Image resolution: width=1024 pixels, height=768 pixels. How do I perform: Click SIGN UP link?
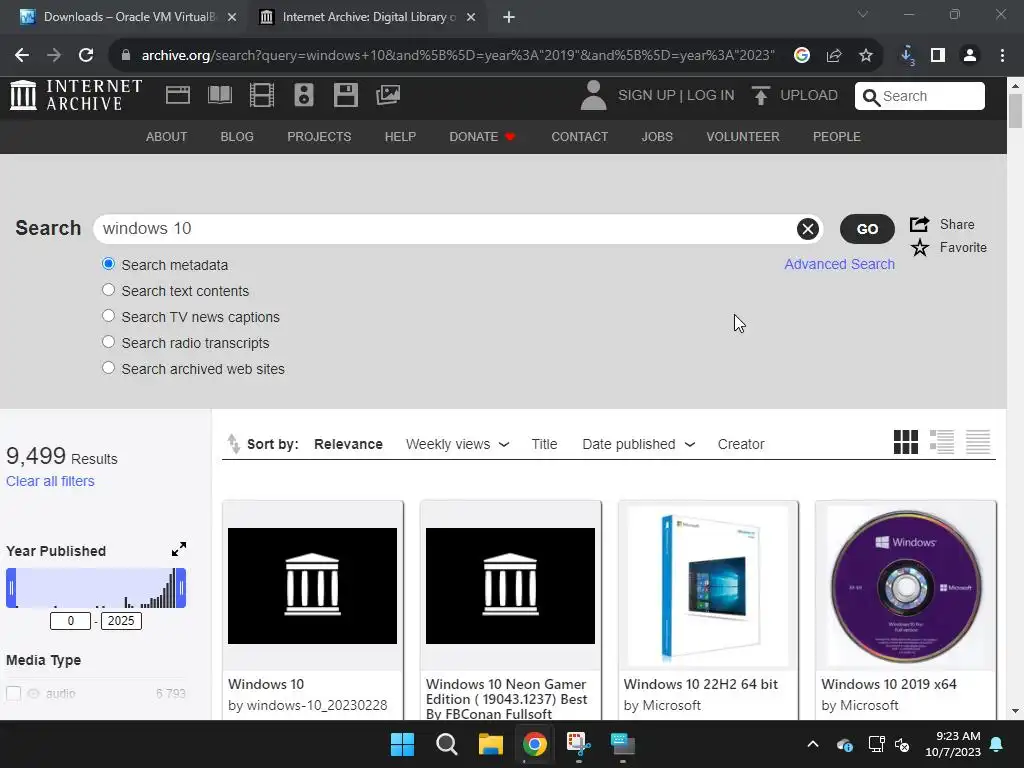point(647,95)
